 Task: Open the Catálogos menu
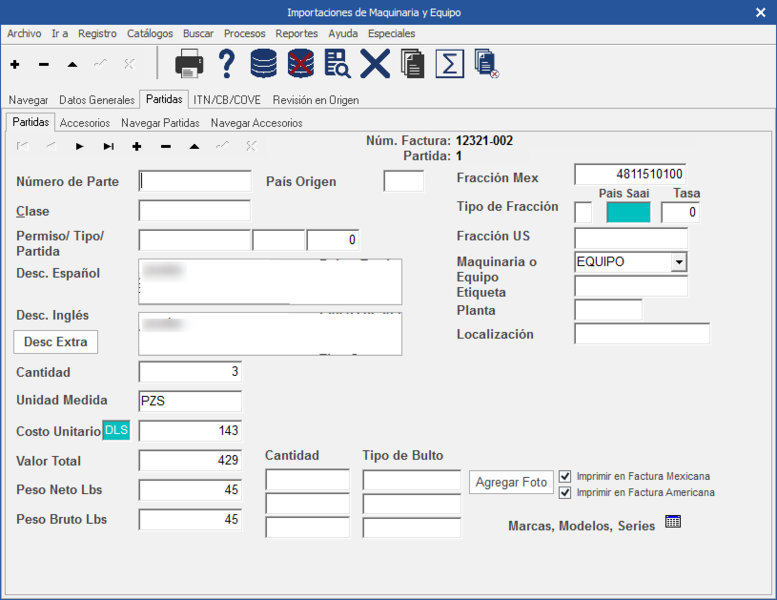tap(150, 33)
